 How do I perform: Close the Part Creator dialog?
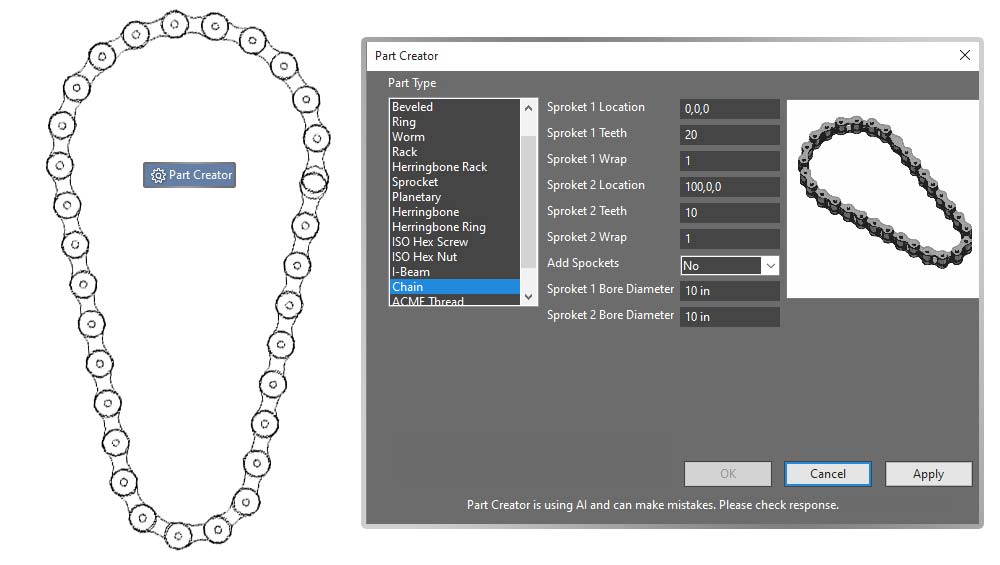964,55
